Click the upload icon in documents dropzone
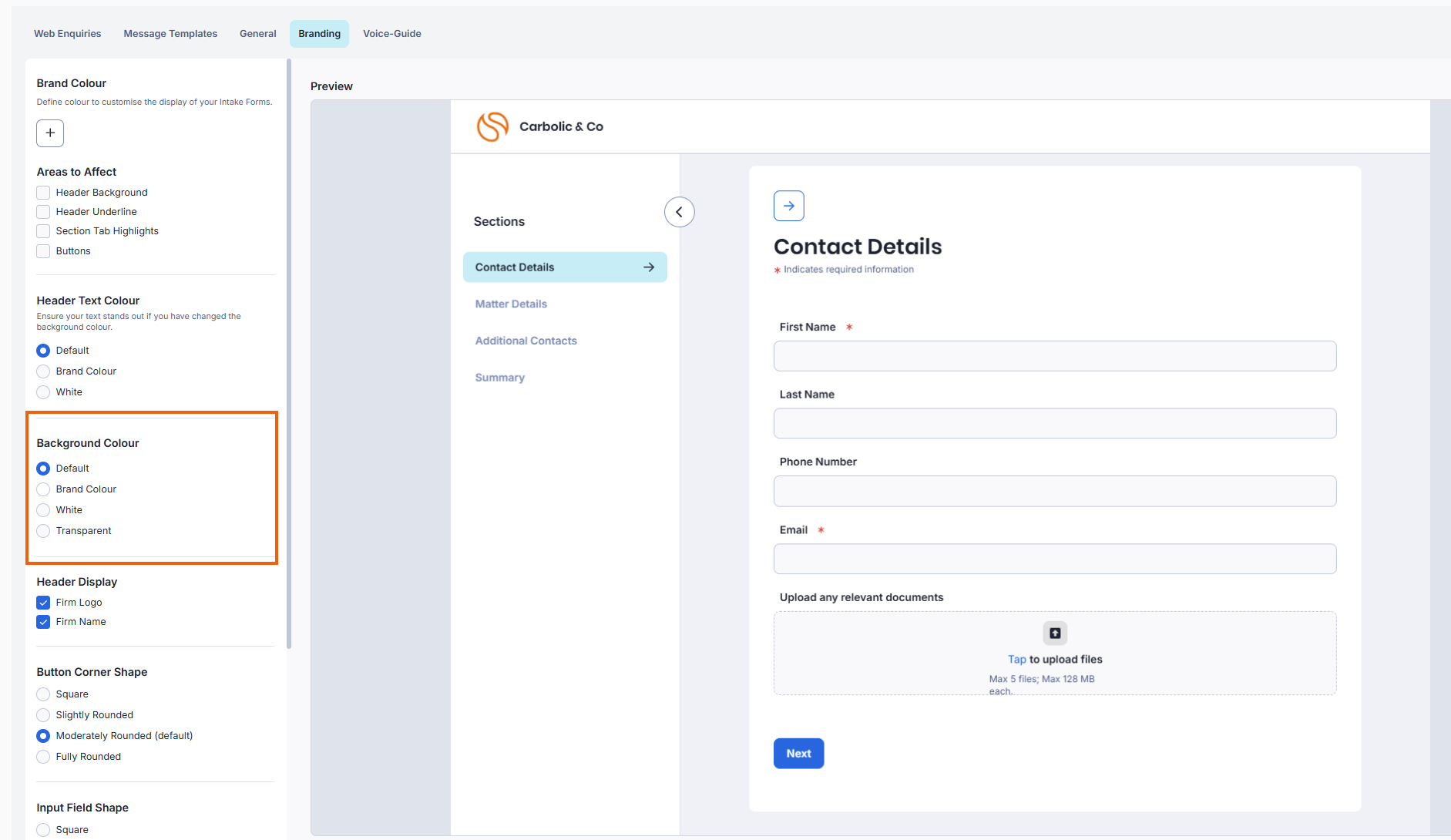Viewport: 1451px width, 840px height. (1055, 633)
